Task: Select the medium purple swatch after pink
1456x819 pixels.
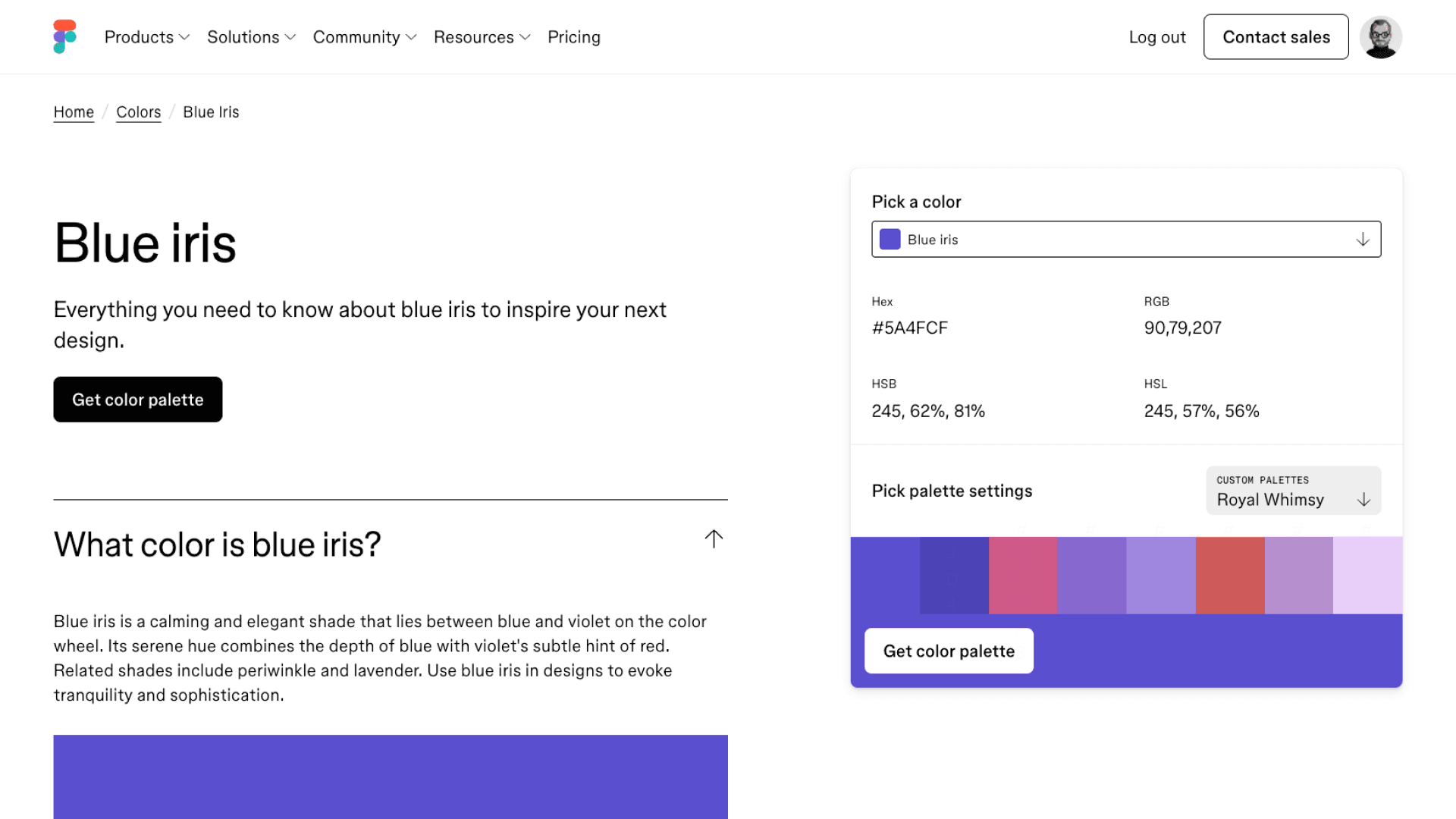Action: [x=1092, y=576]
